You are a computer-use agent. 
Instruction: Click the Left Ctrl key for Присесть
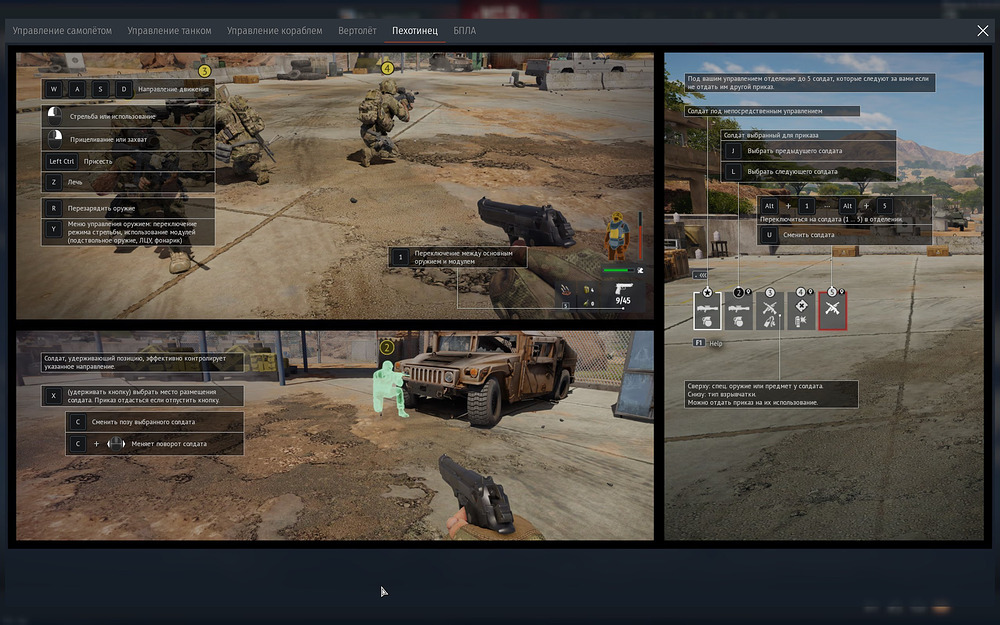click(x=62, y=161)
